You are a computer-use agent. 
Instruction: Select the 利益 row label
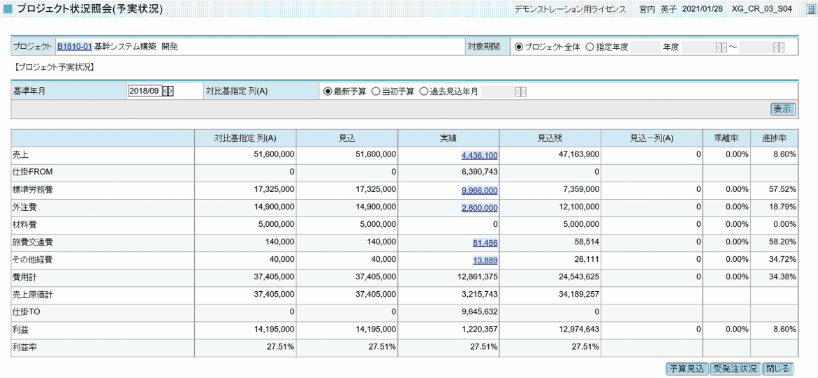pyautogui.click(x=20, y=331)
